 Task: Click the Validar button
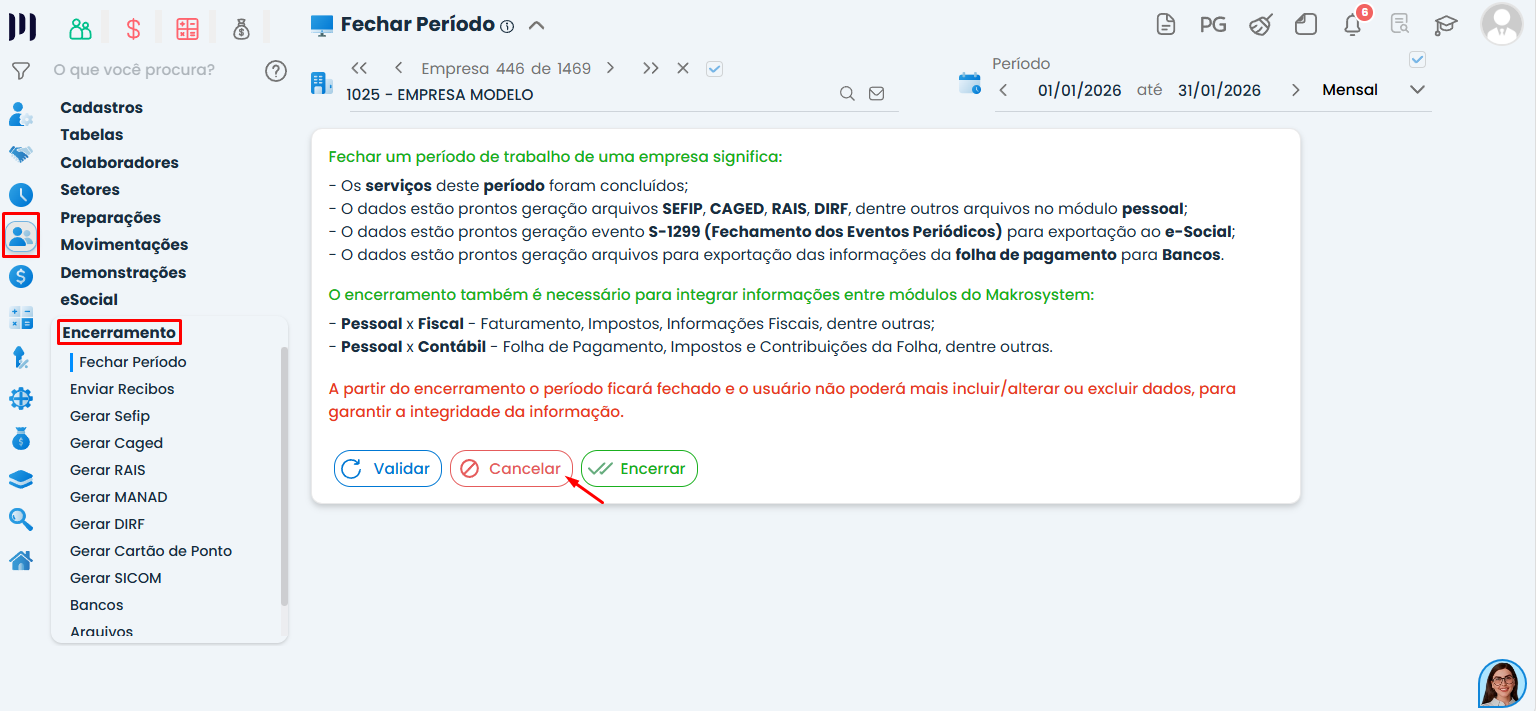388,469
